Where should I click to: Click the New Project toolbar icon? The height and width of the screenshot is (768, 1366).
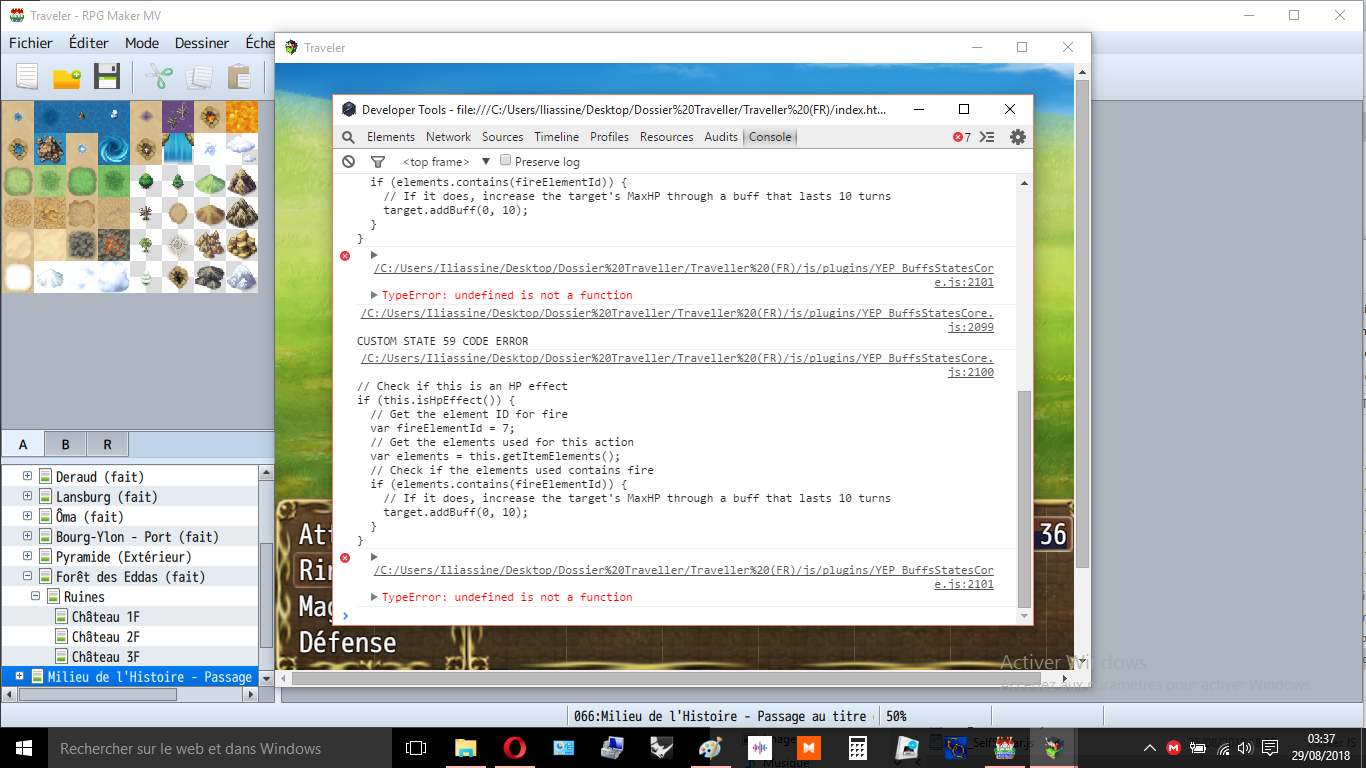click(x=27, y=77)
